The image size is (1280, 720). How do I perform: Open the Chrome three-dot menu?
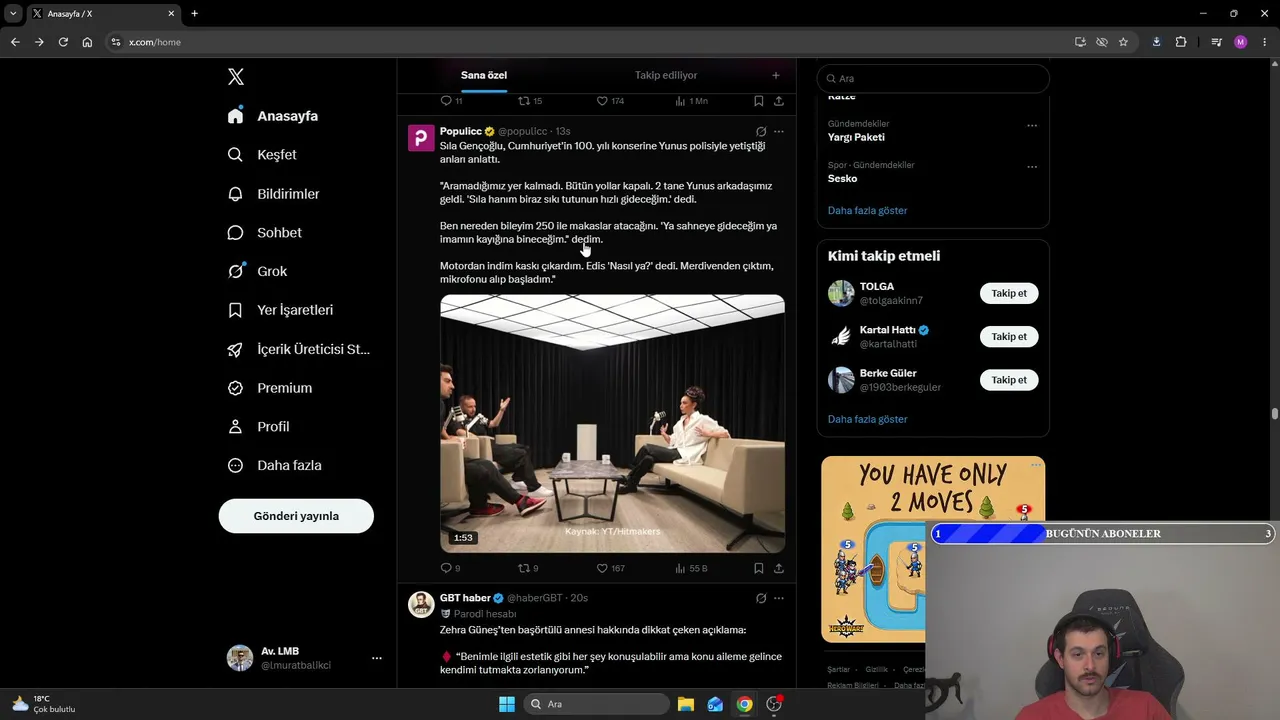[x=1264, y=42]
